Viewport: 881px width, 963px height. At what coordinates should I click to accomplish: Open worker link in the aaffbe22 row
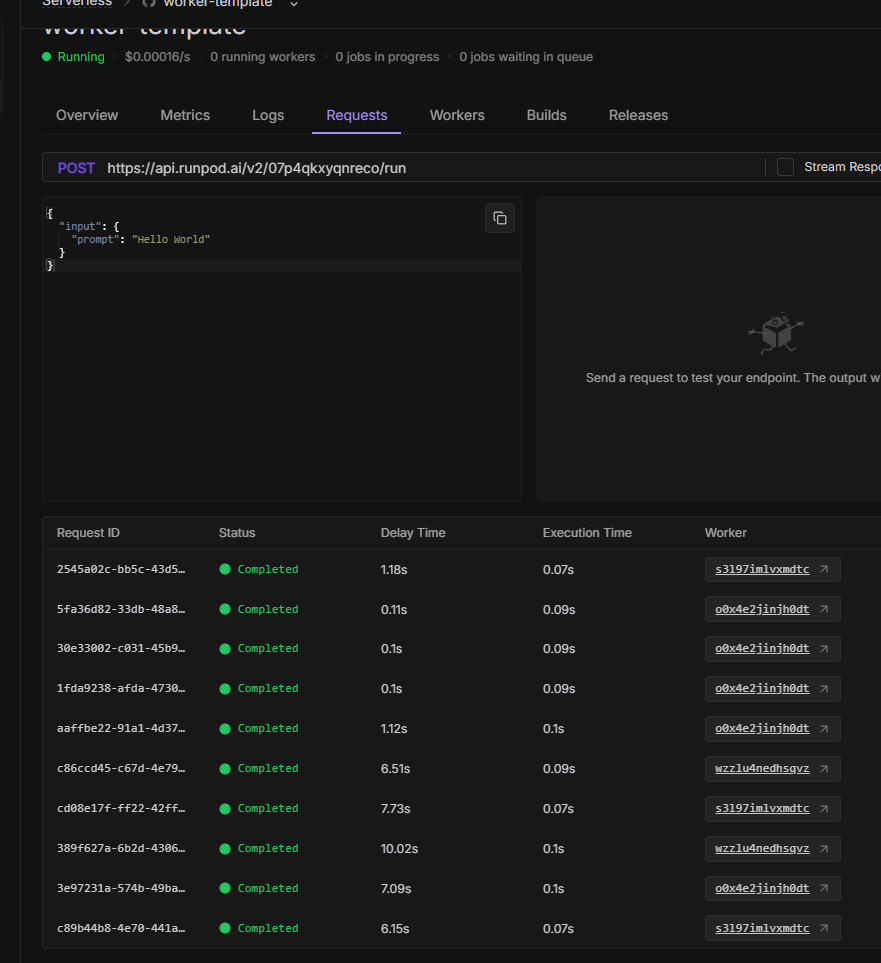pyautogui.click(x=772, y=728)
